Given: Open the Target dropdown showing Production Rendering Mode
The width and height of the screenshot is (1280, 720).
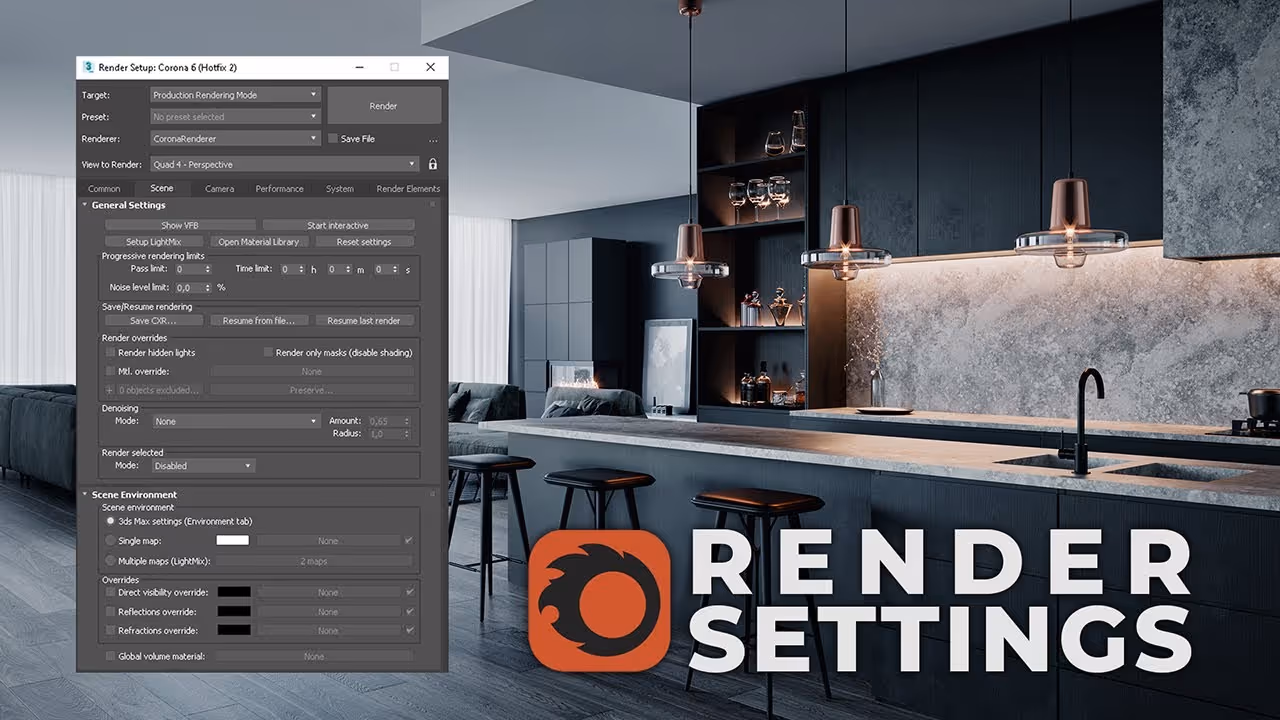Looking at the screenshot, I should 235,95.
